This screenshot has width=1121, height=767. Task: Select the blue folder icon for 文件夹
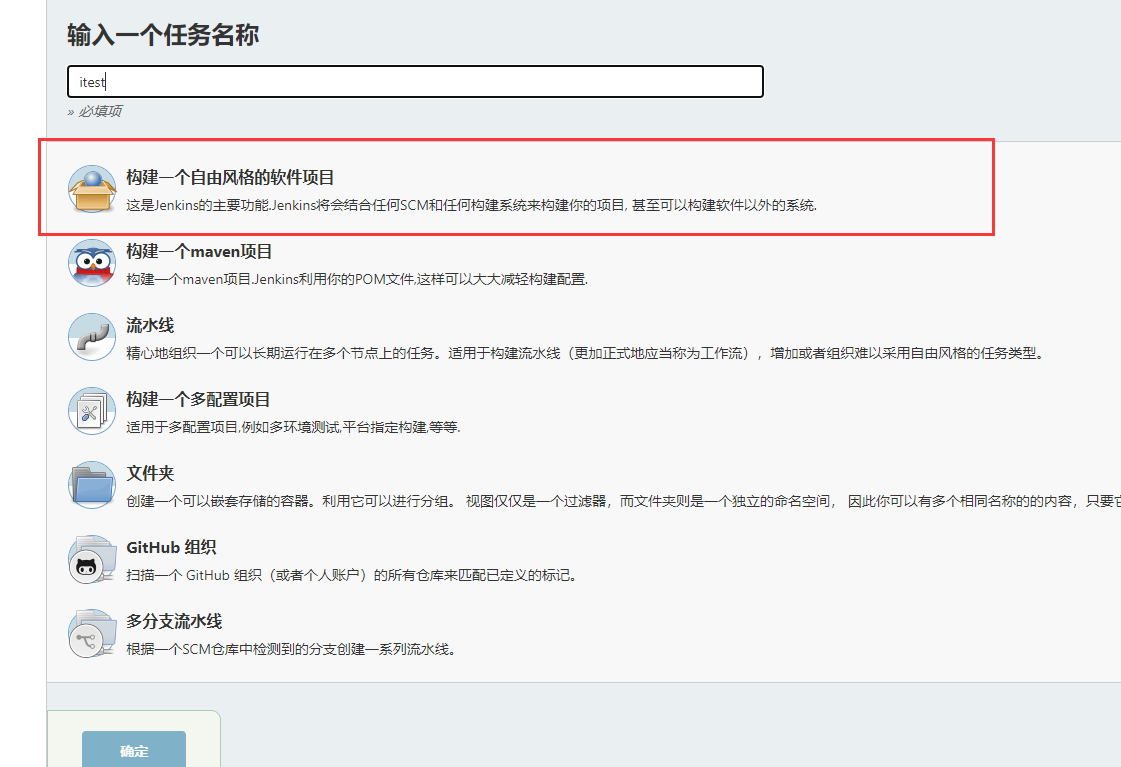point(92,485)
